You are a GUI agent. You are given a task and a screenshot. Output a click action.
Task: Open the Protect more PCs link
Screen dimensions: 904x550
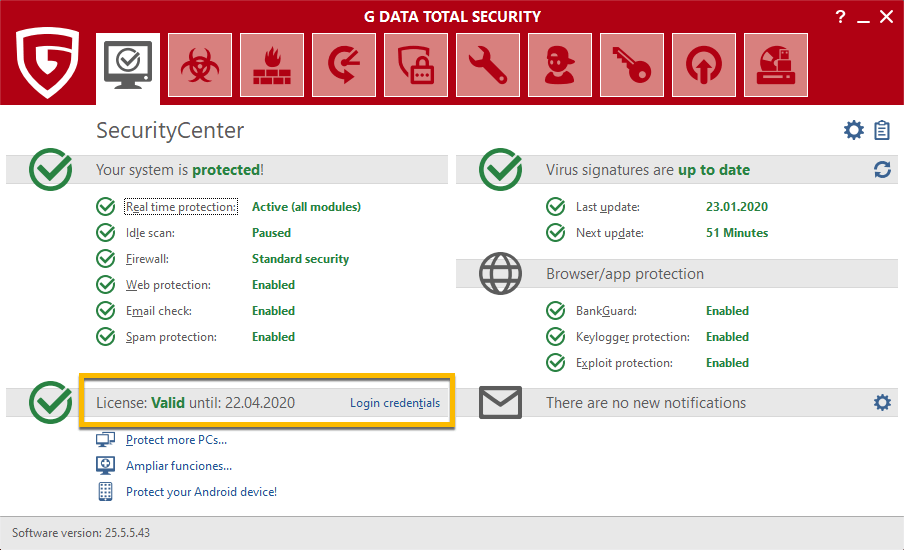click(176, 440)
